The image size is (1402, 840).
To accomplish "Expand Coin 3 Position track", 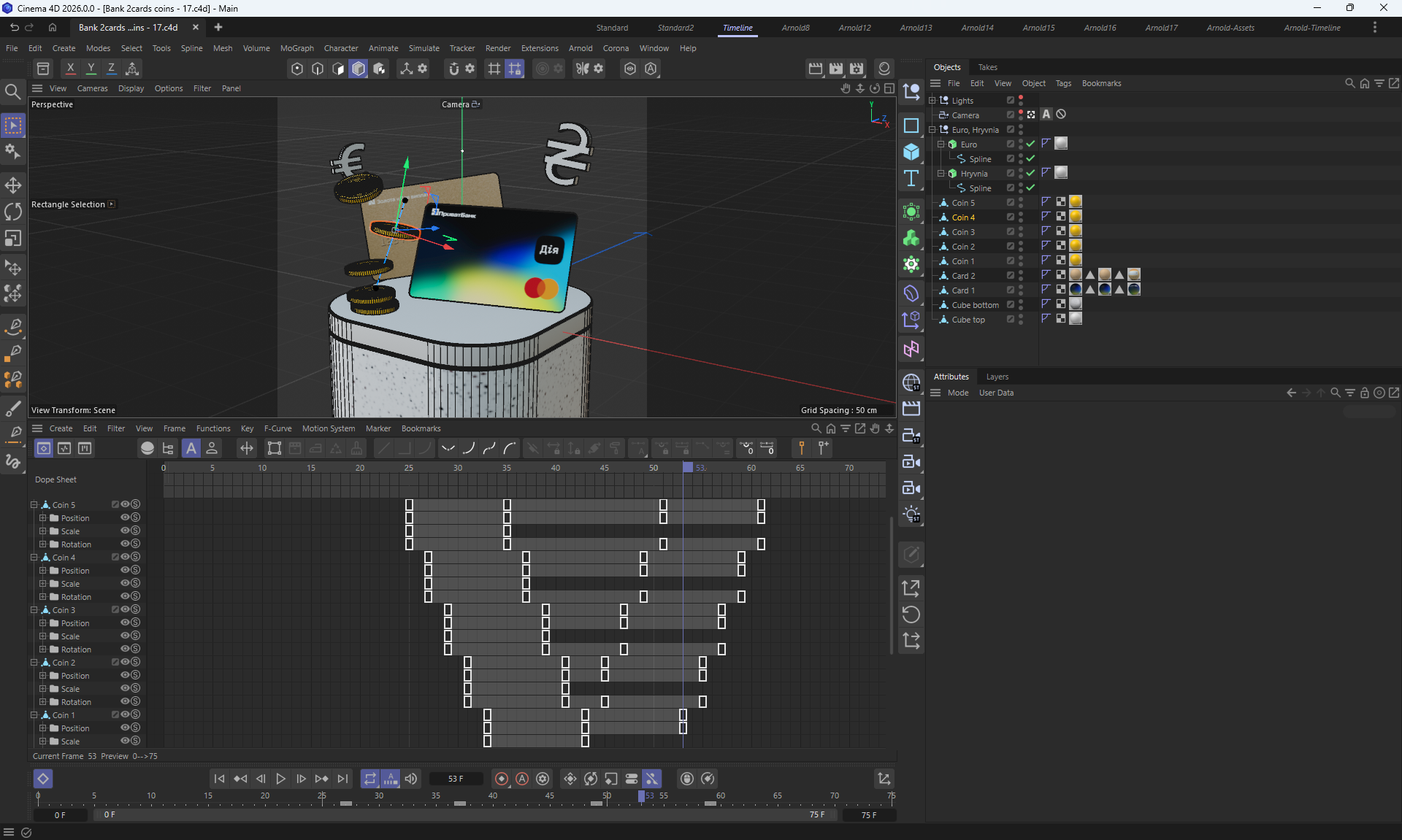I will (x=43, y=623).
